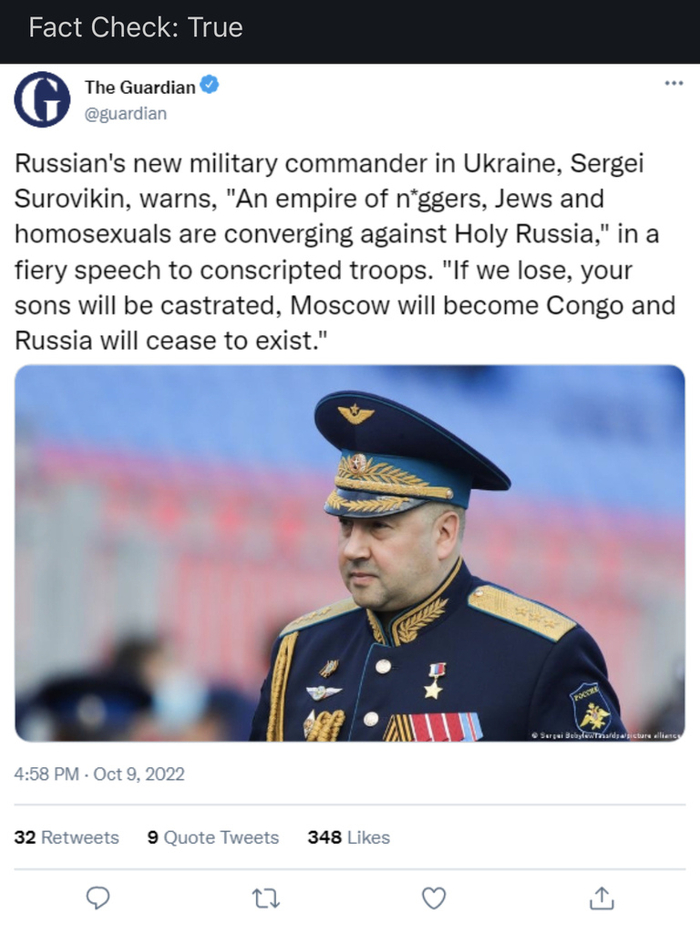Click the "Russia will cease to exist" line
700x933 pixels.
(x=172, y=340)
